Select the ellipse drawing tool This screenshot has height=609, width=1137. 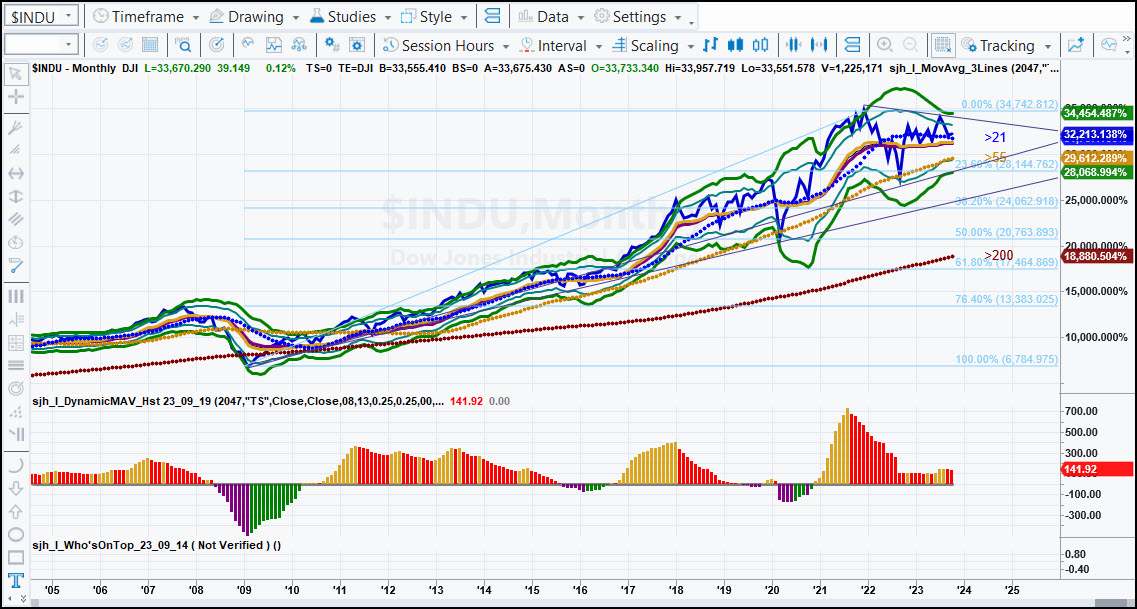(x=15, y=535)
